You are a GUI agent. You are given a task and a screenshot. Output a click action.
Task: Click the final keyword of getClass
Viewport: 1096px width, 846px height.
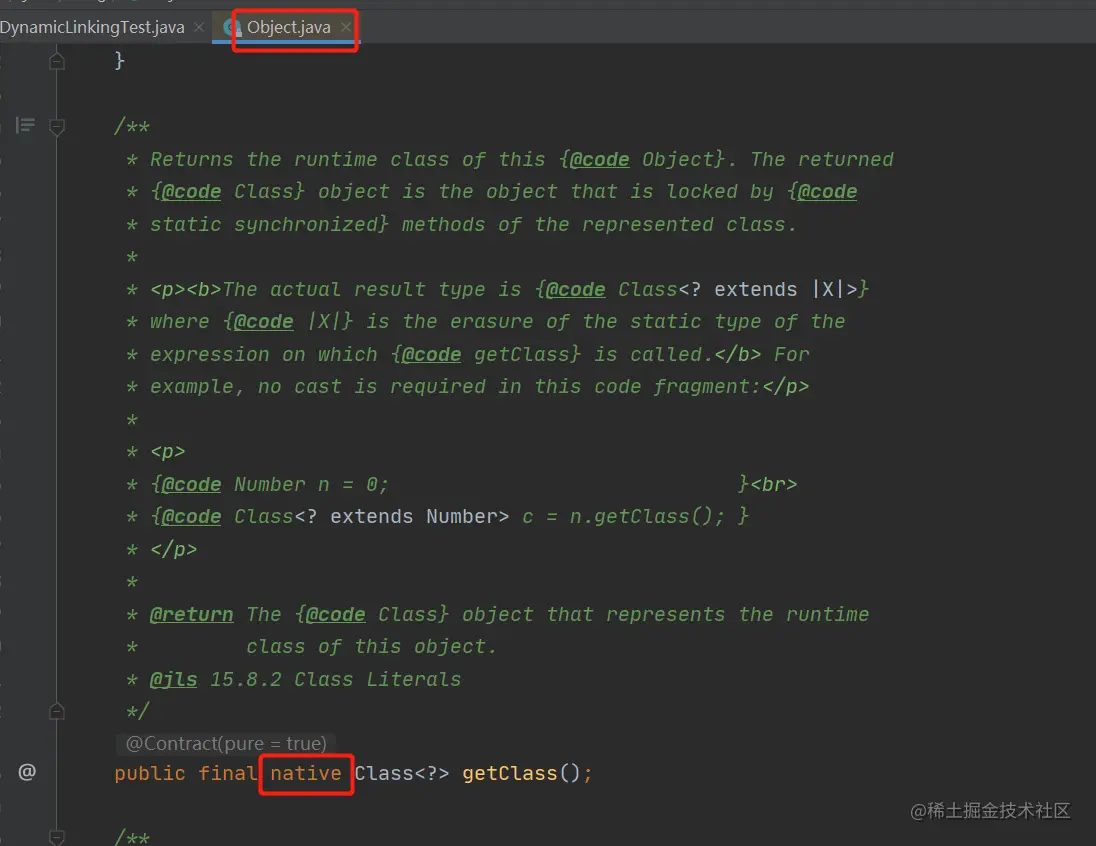(x=227, y=773)
